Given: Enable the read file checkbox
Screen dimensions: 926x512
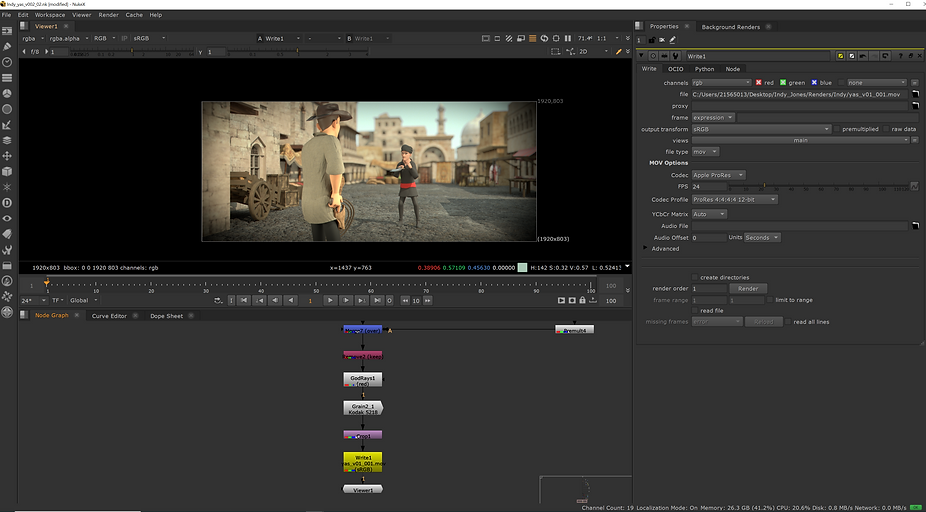Looking at the screenshot, I should pos(694,311).
